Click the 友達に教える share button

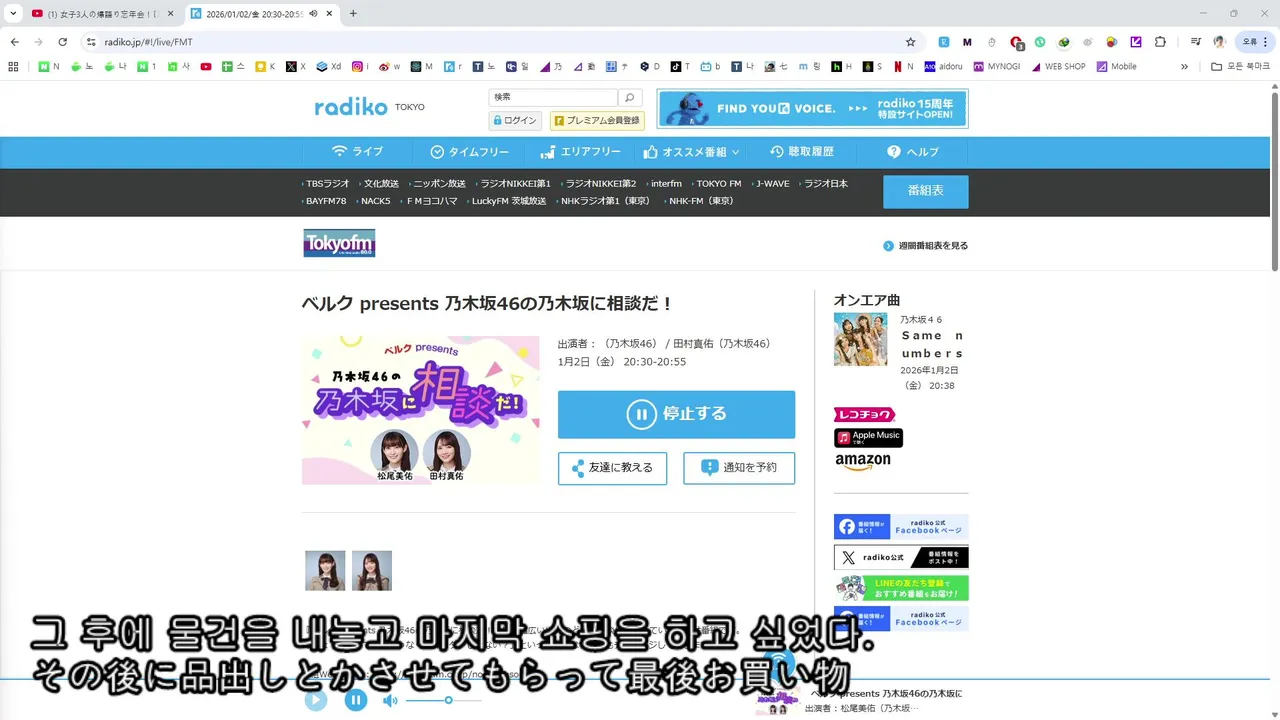tap(612, 468)
